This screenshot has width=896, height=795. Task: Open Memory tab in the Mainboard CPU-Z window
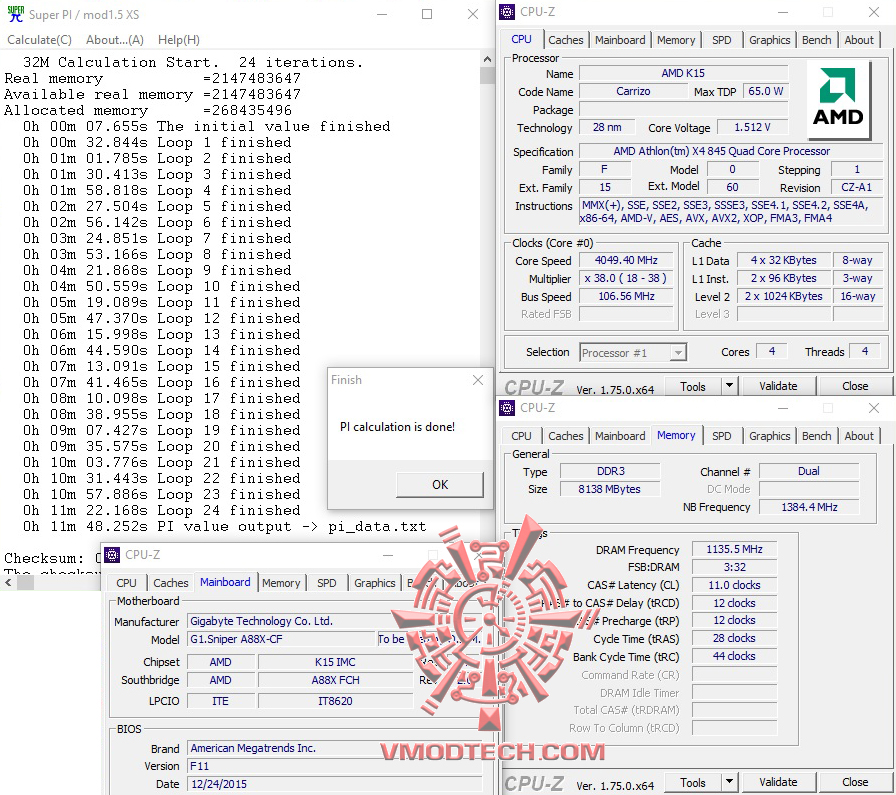click(281, 583)
